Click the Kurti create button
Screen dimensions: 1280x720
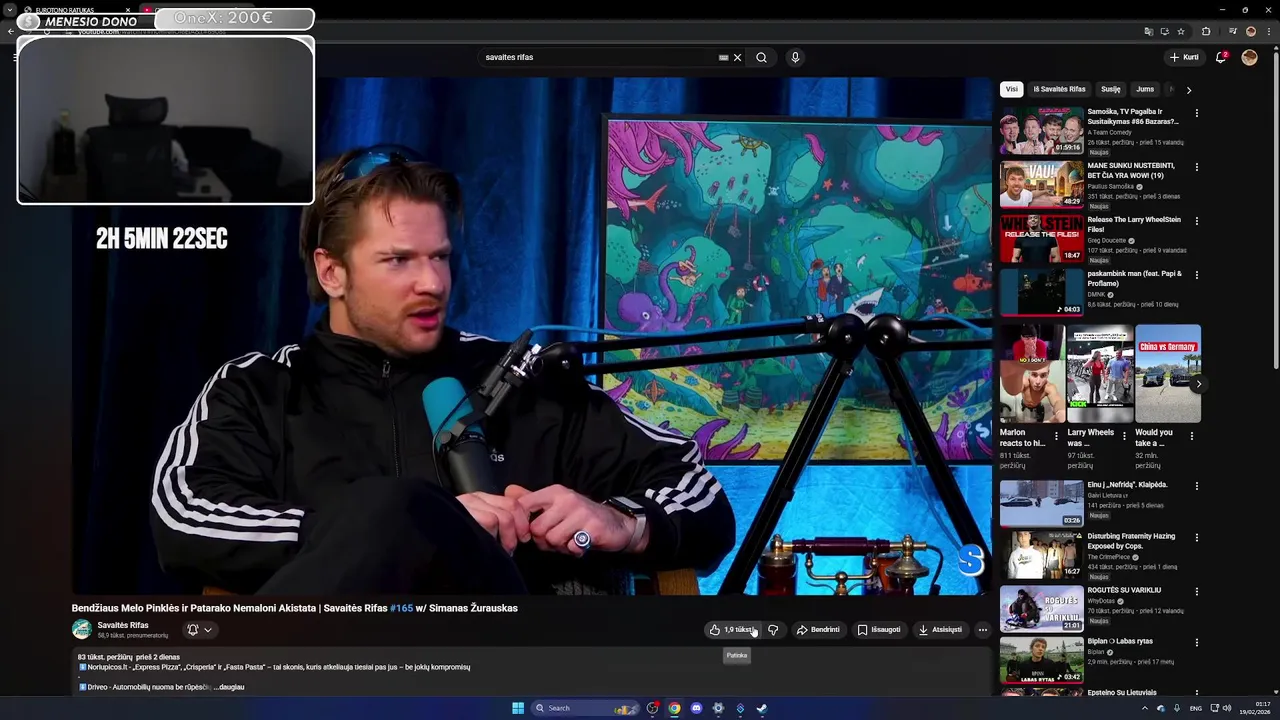[x=1184, y=57]
